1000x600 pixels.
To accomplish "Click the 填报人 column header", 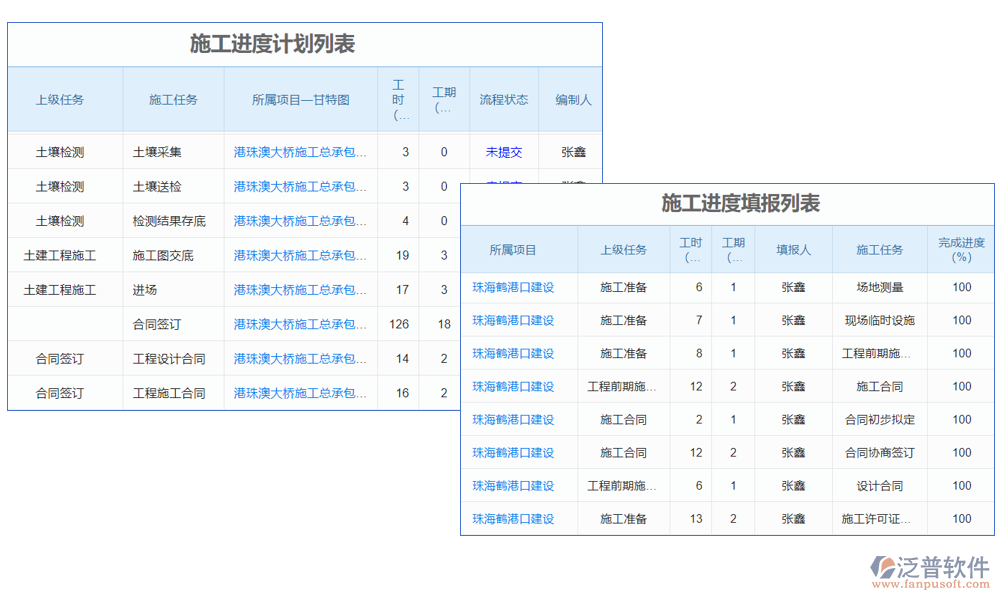I will point(793,249).
